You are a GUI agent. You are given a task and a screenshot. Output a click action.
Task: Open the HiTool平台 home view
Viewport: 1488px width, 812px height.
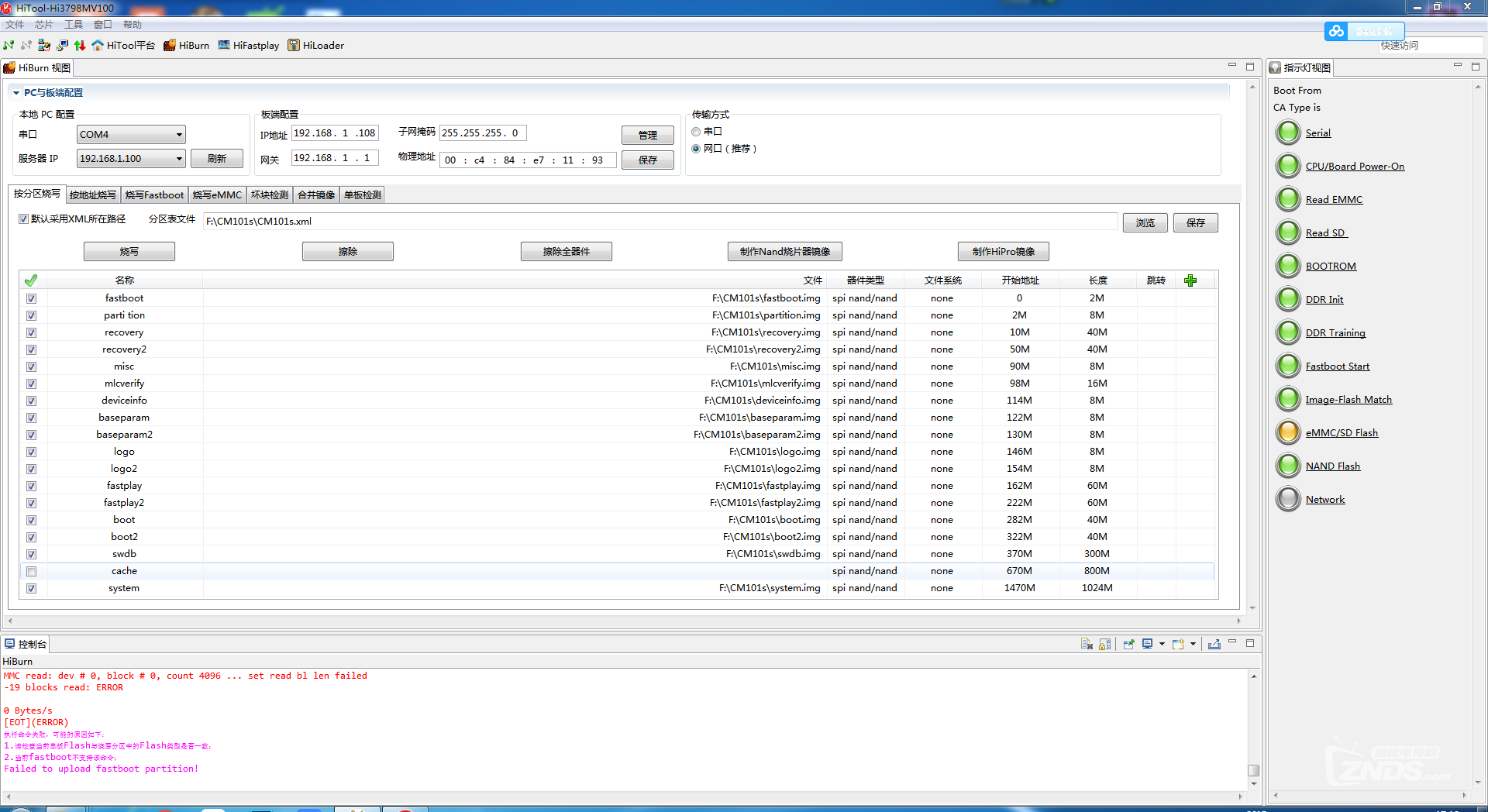pos(123,45)
